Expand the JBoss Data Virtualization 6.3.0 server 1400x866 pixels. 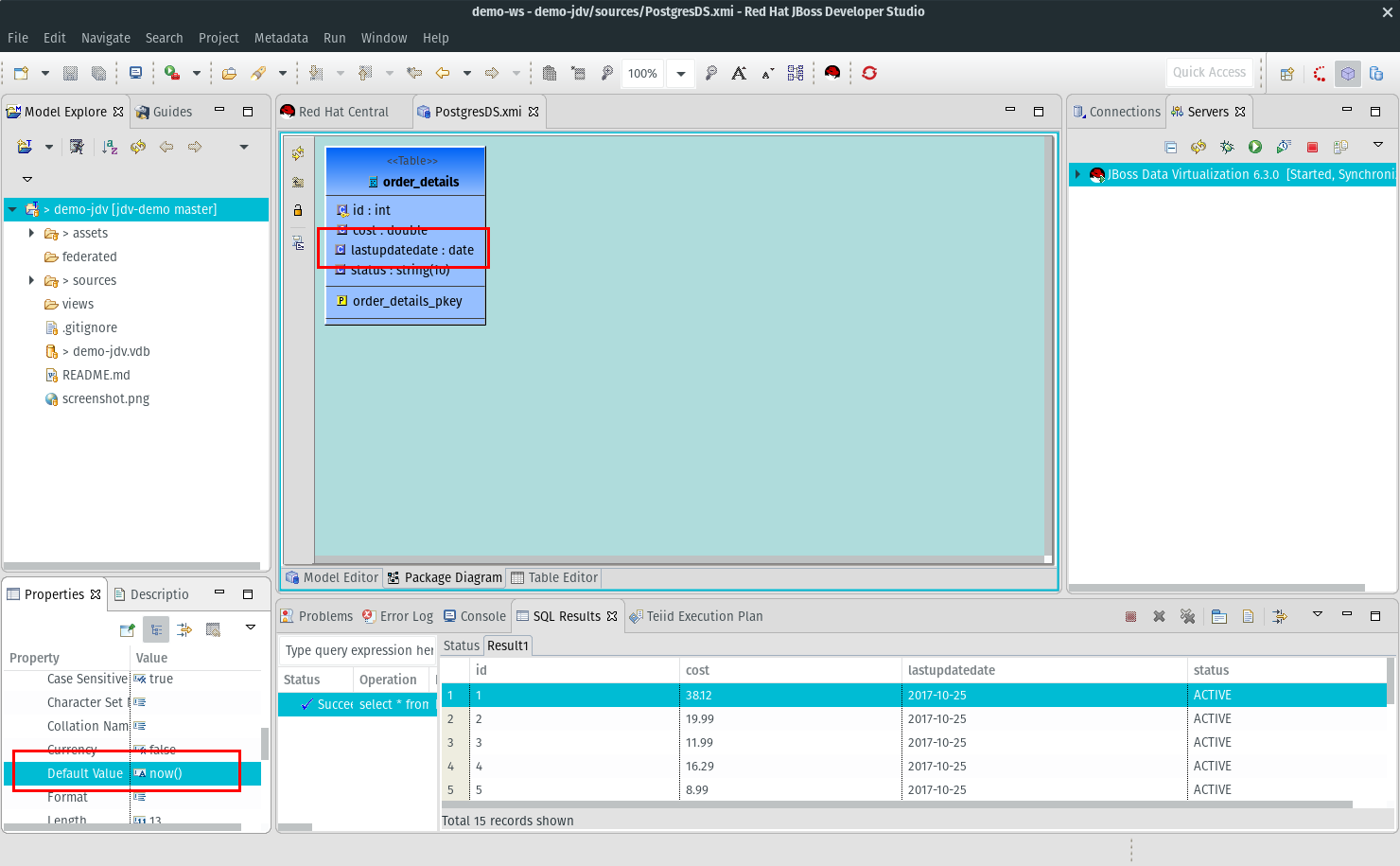(1077, 174)
